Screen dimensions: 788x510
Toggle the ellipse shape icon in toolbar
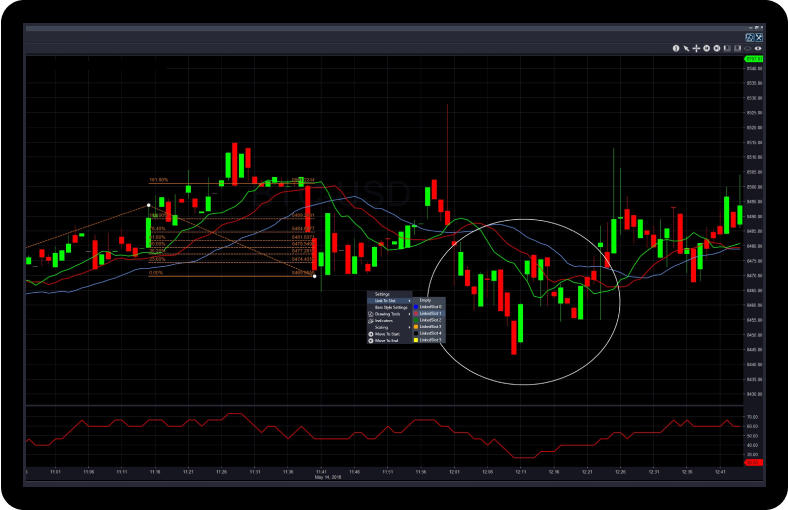[x=747, y=48]
